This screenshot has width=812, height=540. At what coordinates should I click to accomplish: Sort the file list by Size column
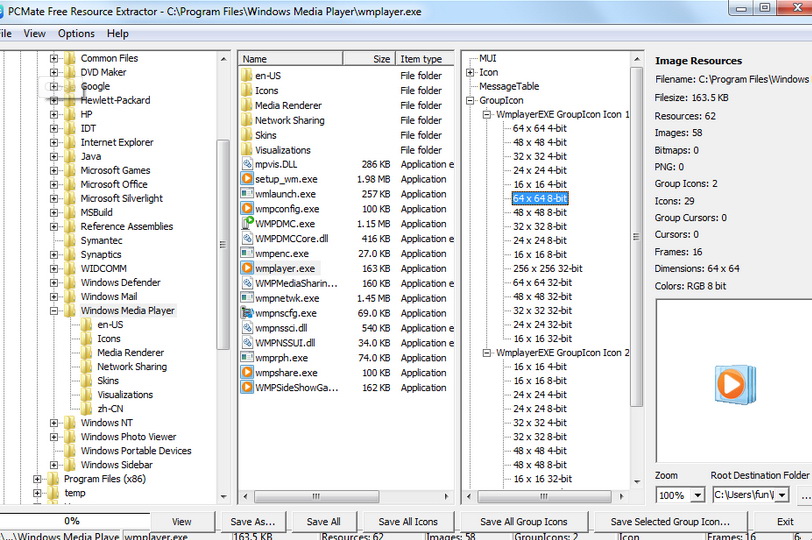point(381,59)
